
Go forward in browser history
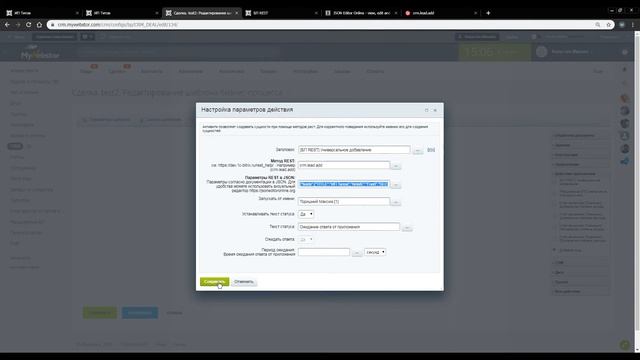tap(18, 25)
